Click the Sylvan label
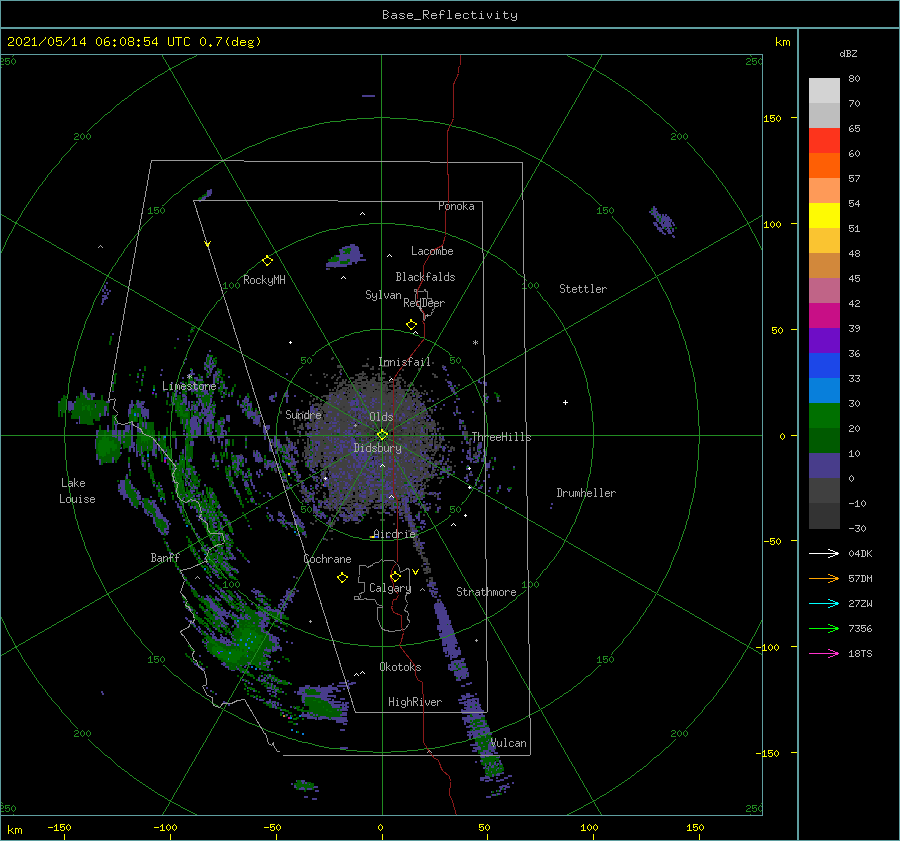The height and width of the screenshot is (841, 900). point(383,295)
